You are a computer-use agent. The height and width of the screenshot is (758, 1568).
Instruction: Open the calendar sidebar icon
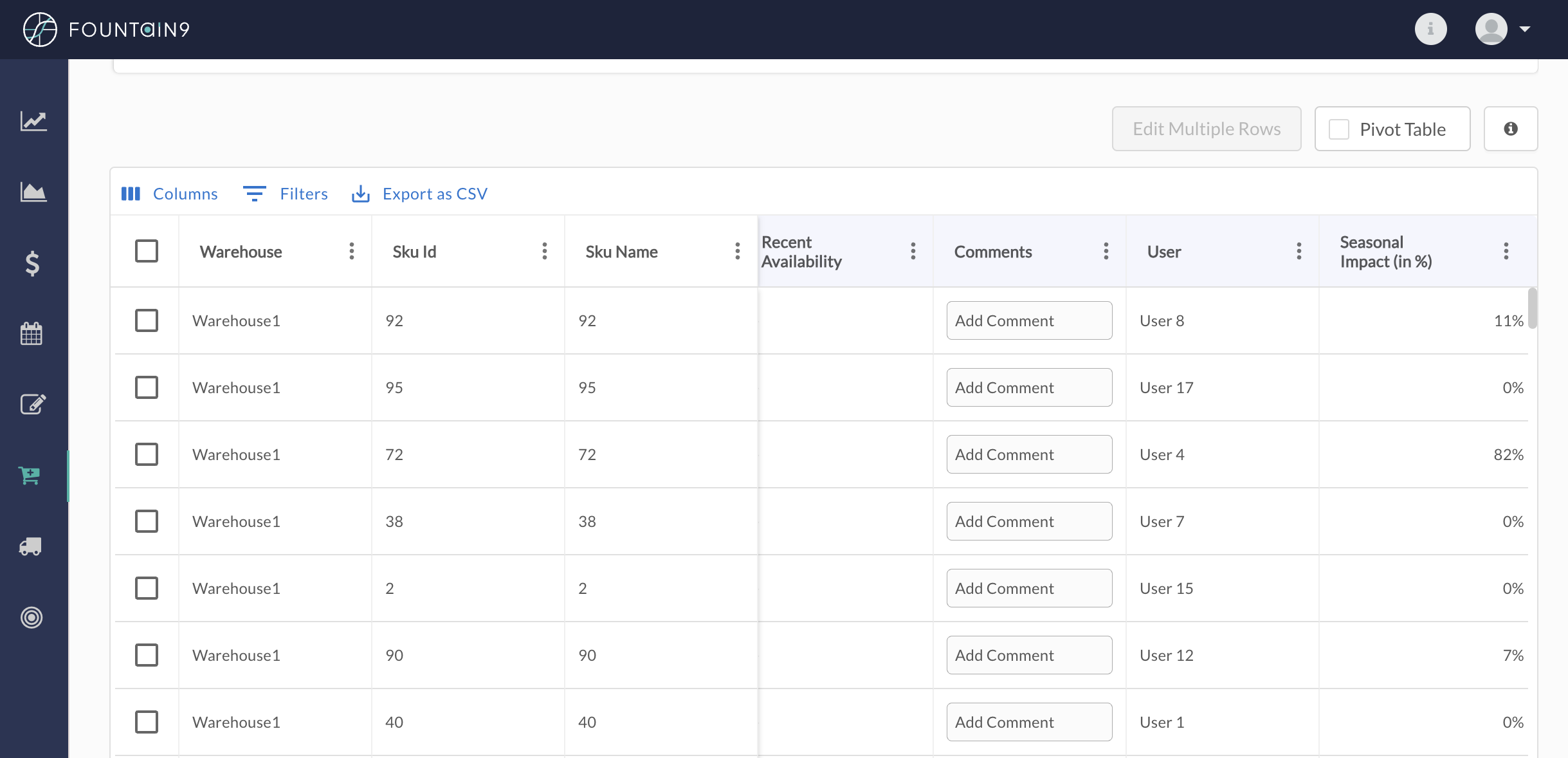32,333
